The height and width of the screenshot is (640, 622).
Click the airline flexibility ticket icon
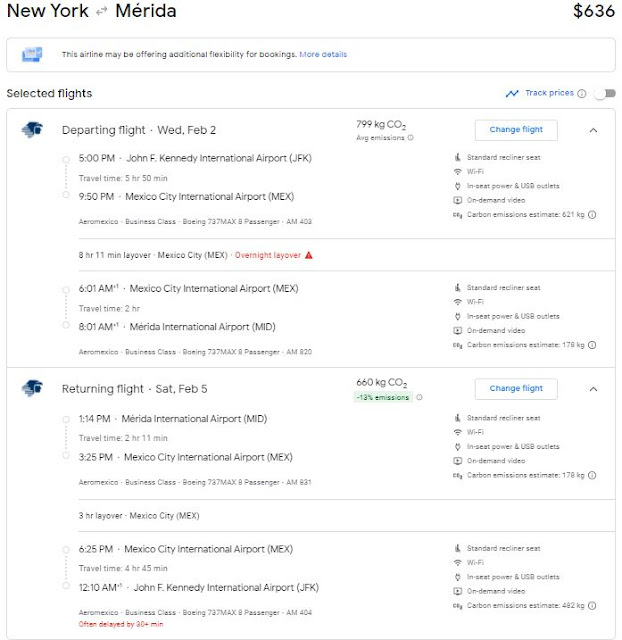pos(32,54)
